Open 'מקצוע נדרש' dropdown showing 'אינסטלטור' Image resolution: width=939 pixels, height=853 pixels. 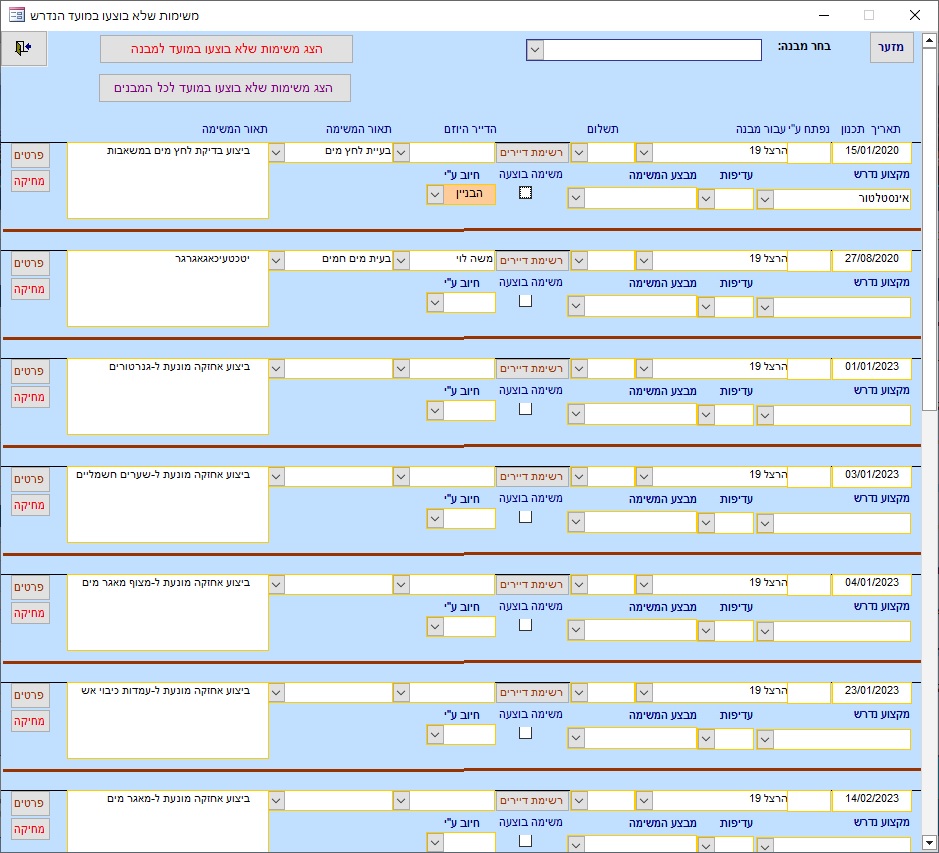click(x=765, y=199)
